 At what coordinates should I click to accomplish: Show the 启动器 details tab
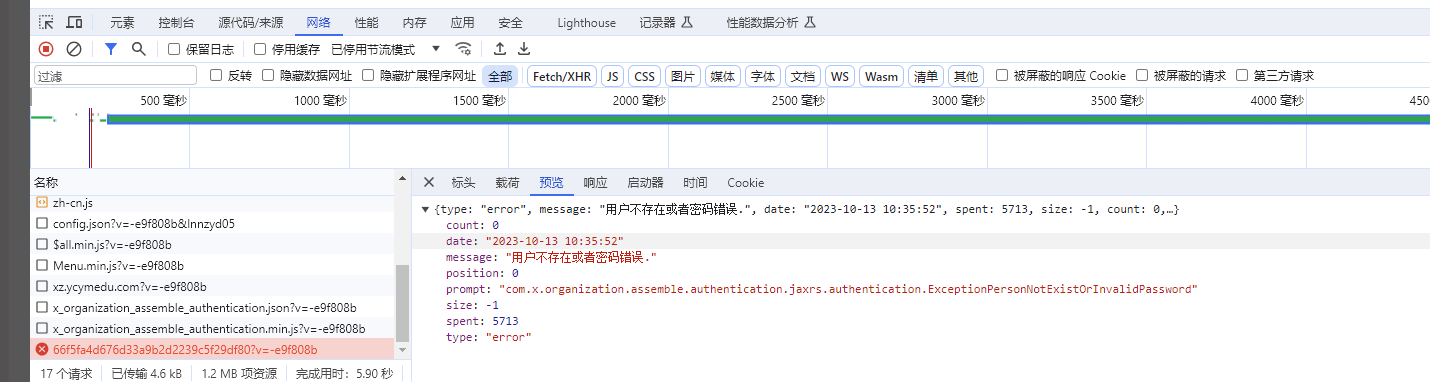click(x=645, y=182)
